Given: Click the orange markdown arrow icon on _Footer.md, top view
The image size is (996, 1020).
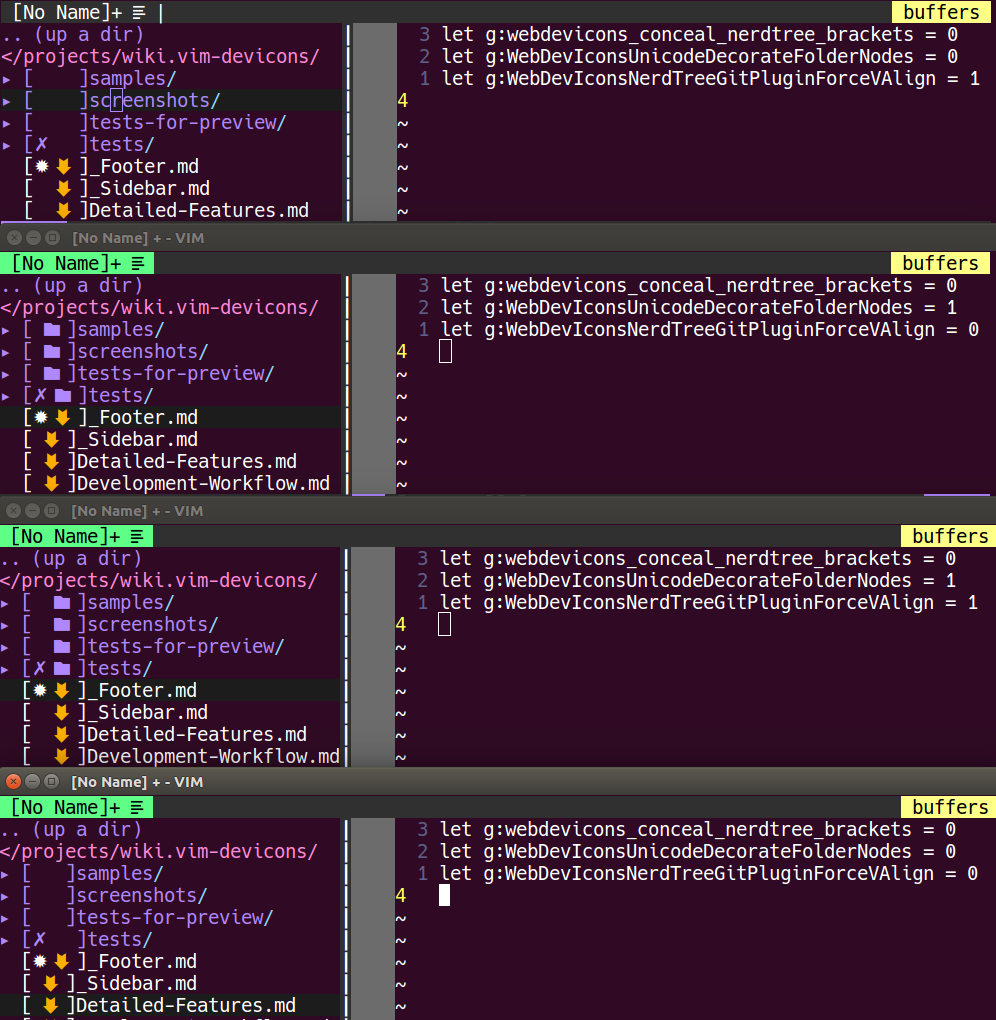Looking at the screenshot, I should 63,167.
